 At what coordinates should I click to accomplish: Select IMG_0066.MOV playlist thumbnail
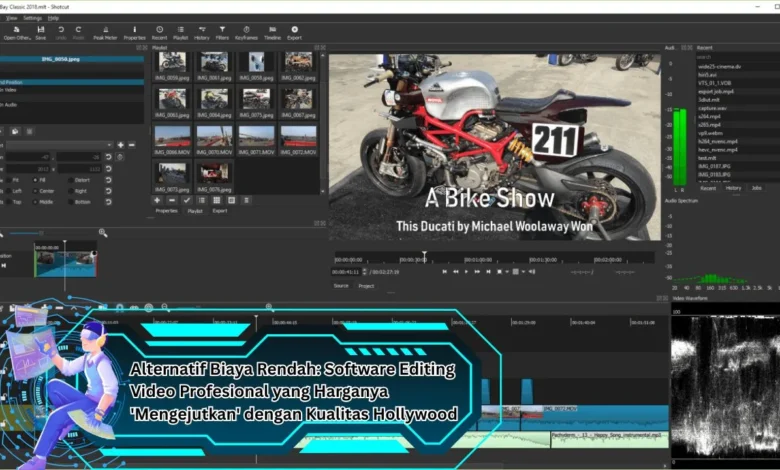coord(172,140)
